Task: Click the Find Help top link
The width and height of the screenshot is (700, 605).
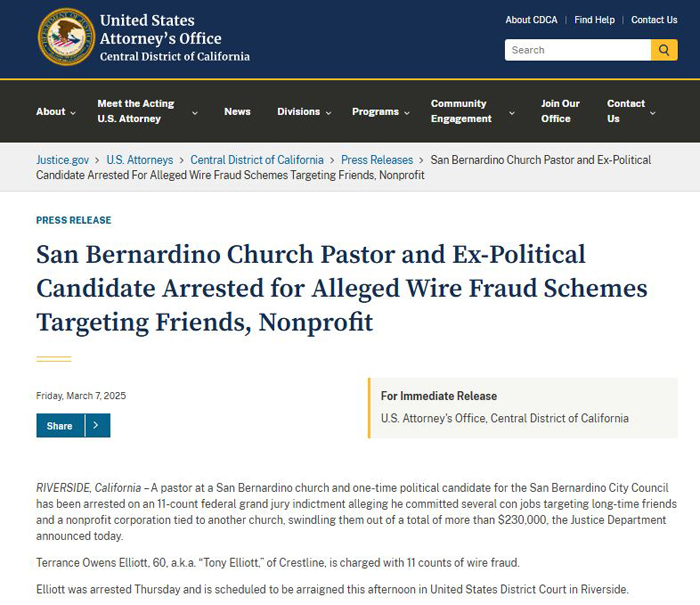Action: (594, 20)
